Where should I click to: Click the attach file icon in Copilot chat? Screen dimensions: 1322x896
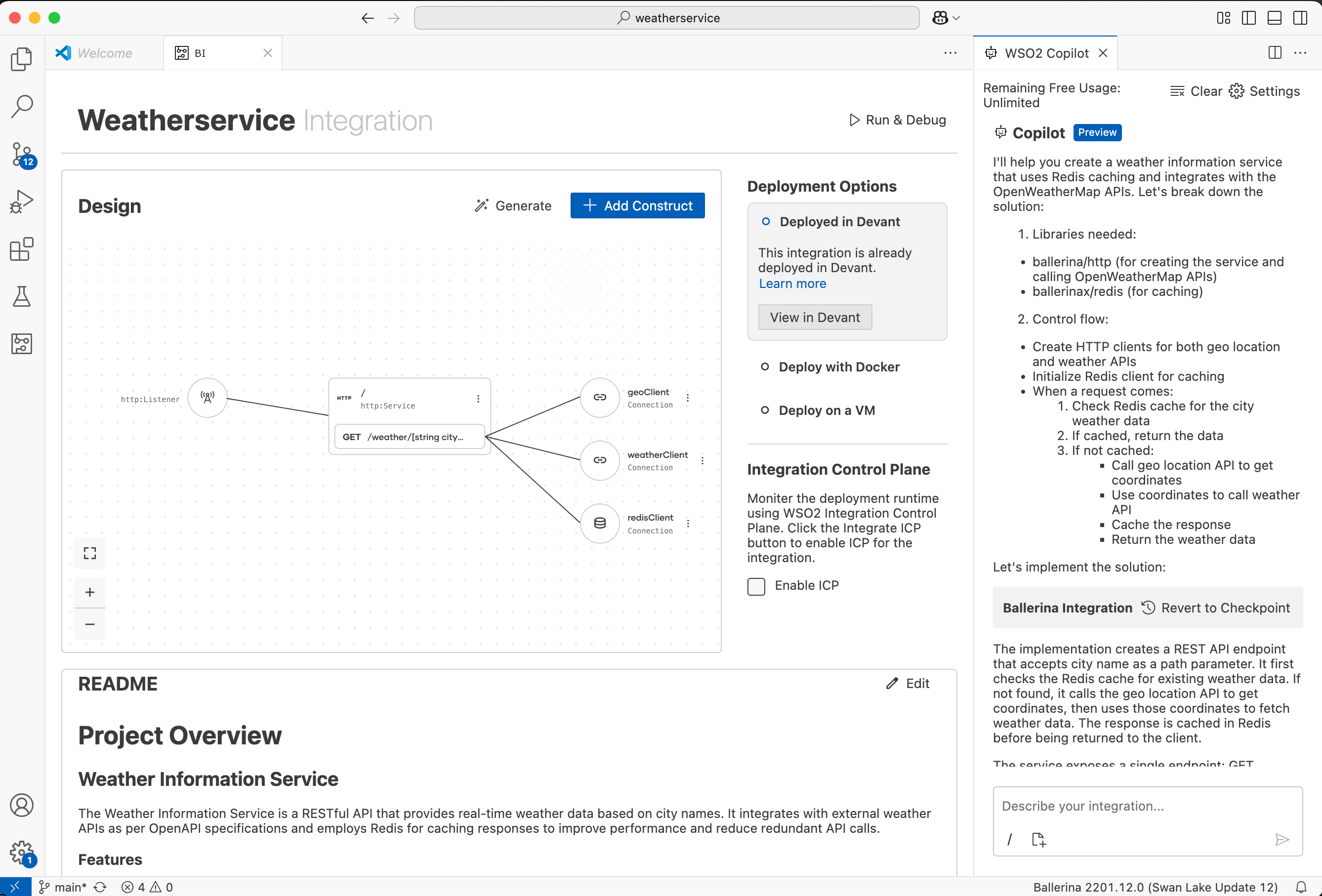(x=1039, y=839)
